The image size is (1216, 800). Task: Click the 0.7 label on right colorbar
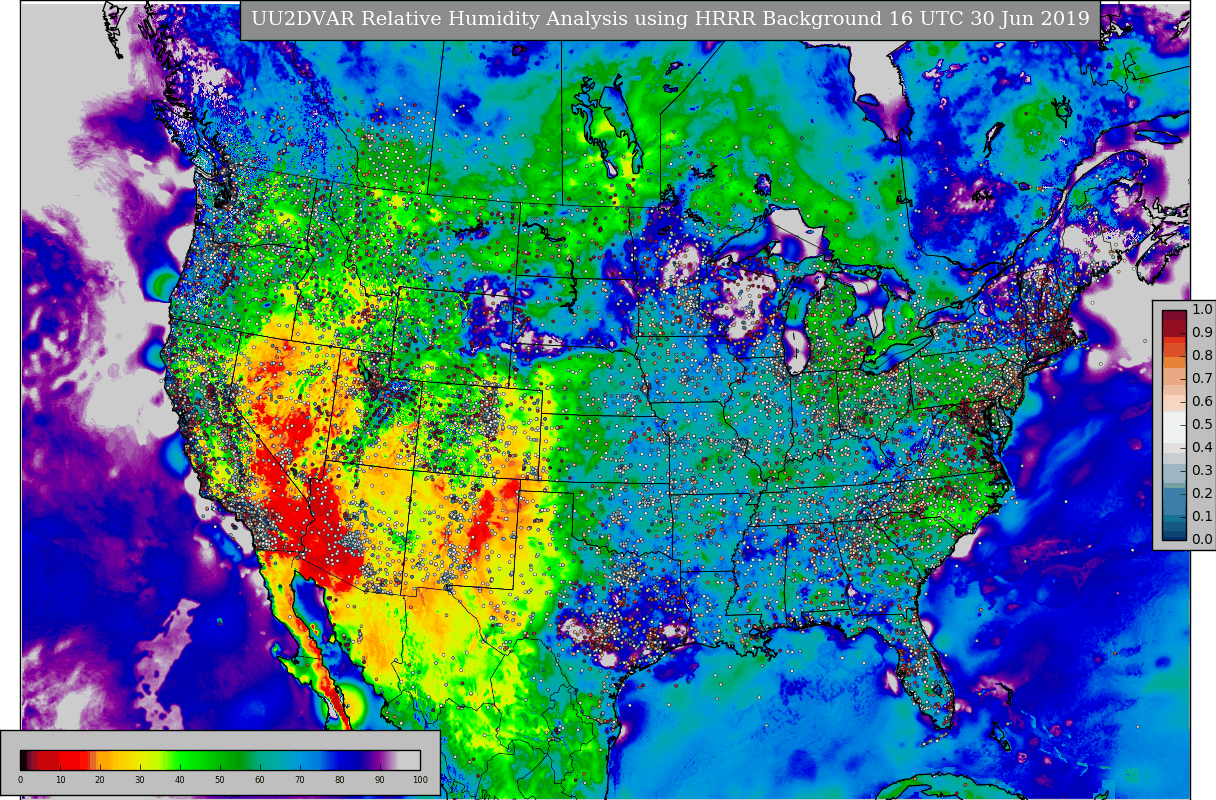1202,379
